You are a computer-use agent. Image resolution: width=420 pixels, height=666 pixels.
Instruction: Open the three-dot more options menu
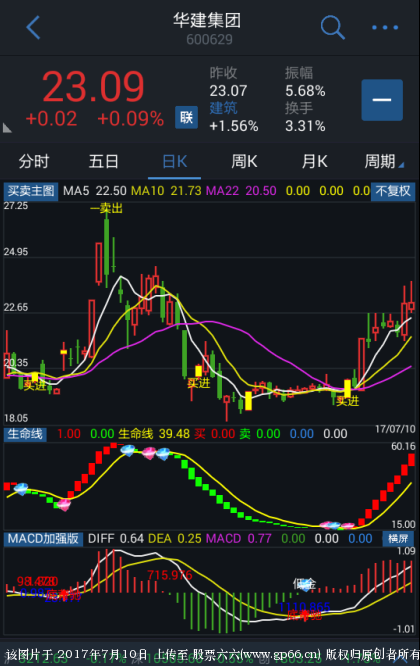pyautogui.click(x=385, y=28)
